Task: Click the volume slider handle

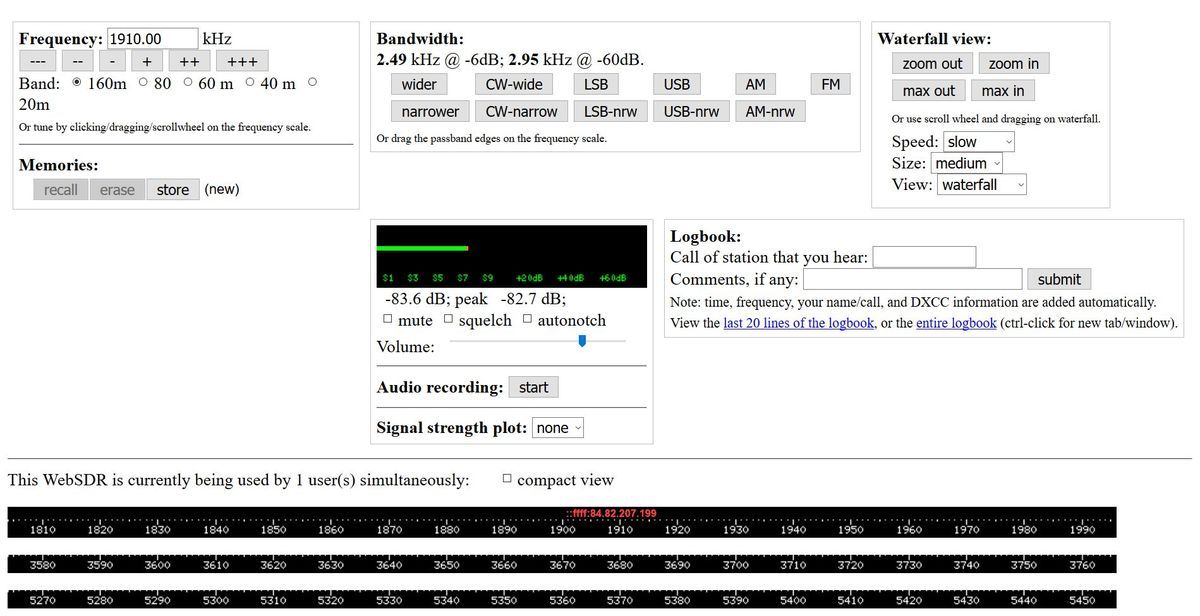Action: pyautogui.click(x=582, y=341)
